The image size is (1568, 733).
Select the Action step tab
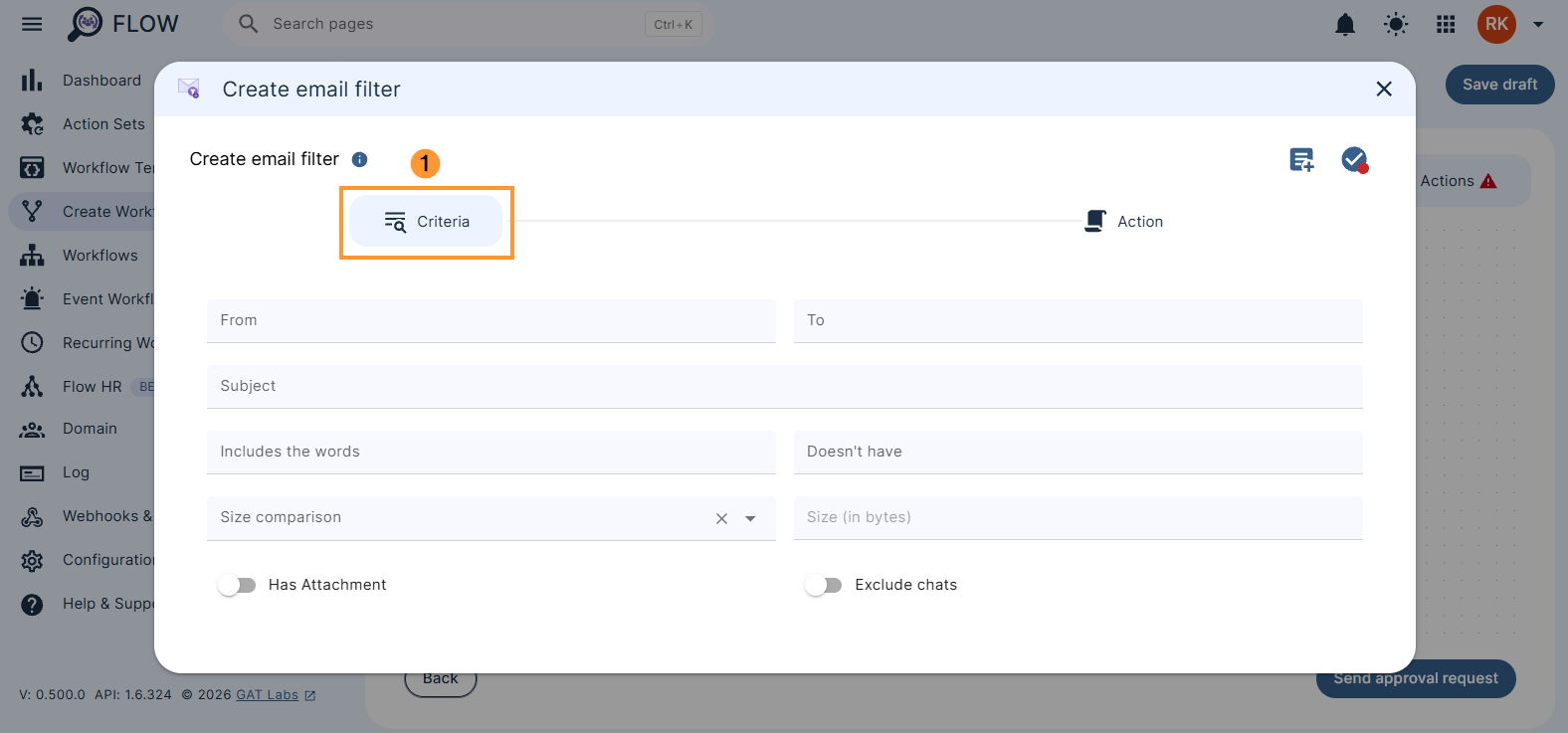1123,222
